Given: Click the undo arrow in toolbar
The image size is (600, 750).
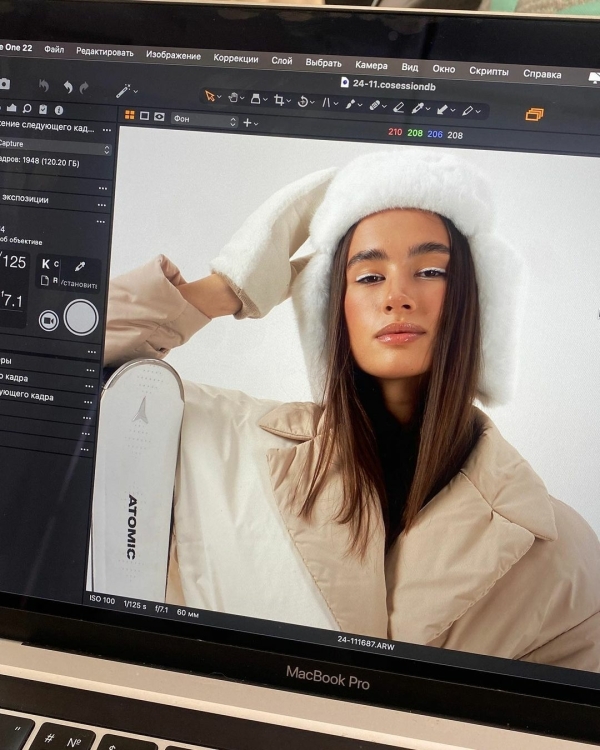Looking at the screenshot, I should tap(68, 87).
